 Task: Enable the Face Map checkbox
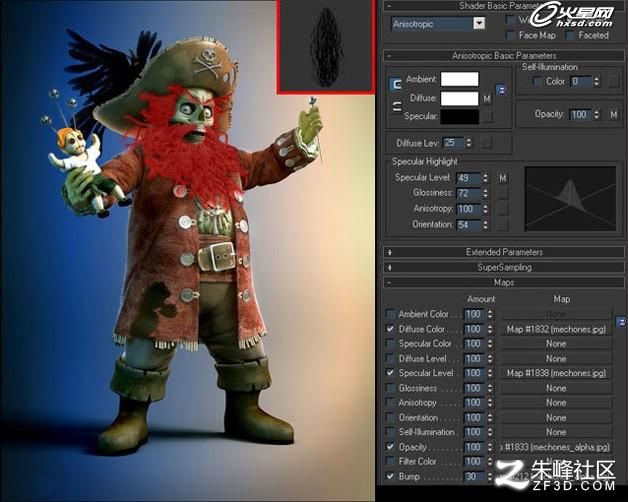(x=510, y=35)
